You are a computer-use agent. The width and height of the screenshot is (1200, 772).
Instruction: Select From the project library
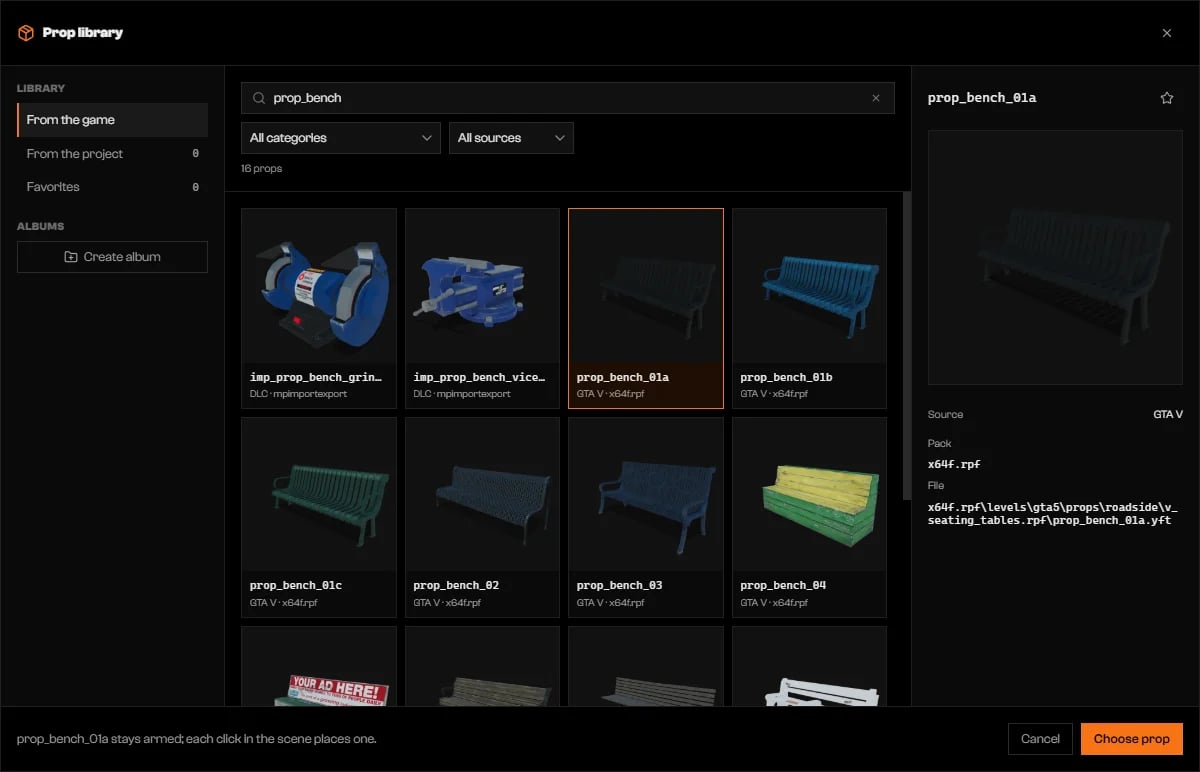click(112, 154)
